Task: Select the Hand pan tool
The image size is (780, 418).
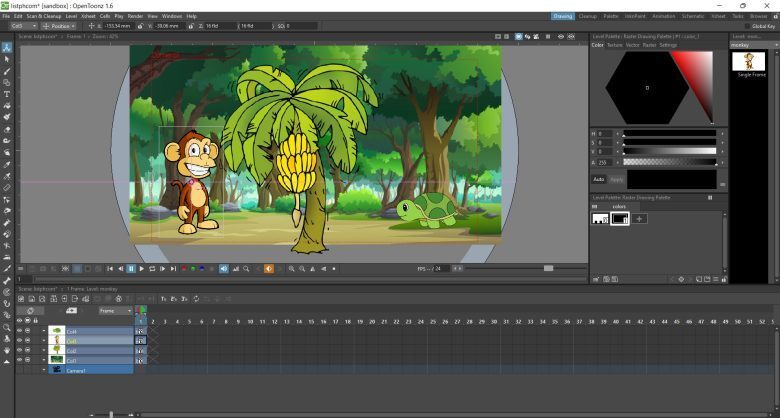Action: [7, 350]
